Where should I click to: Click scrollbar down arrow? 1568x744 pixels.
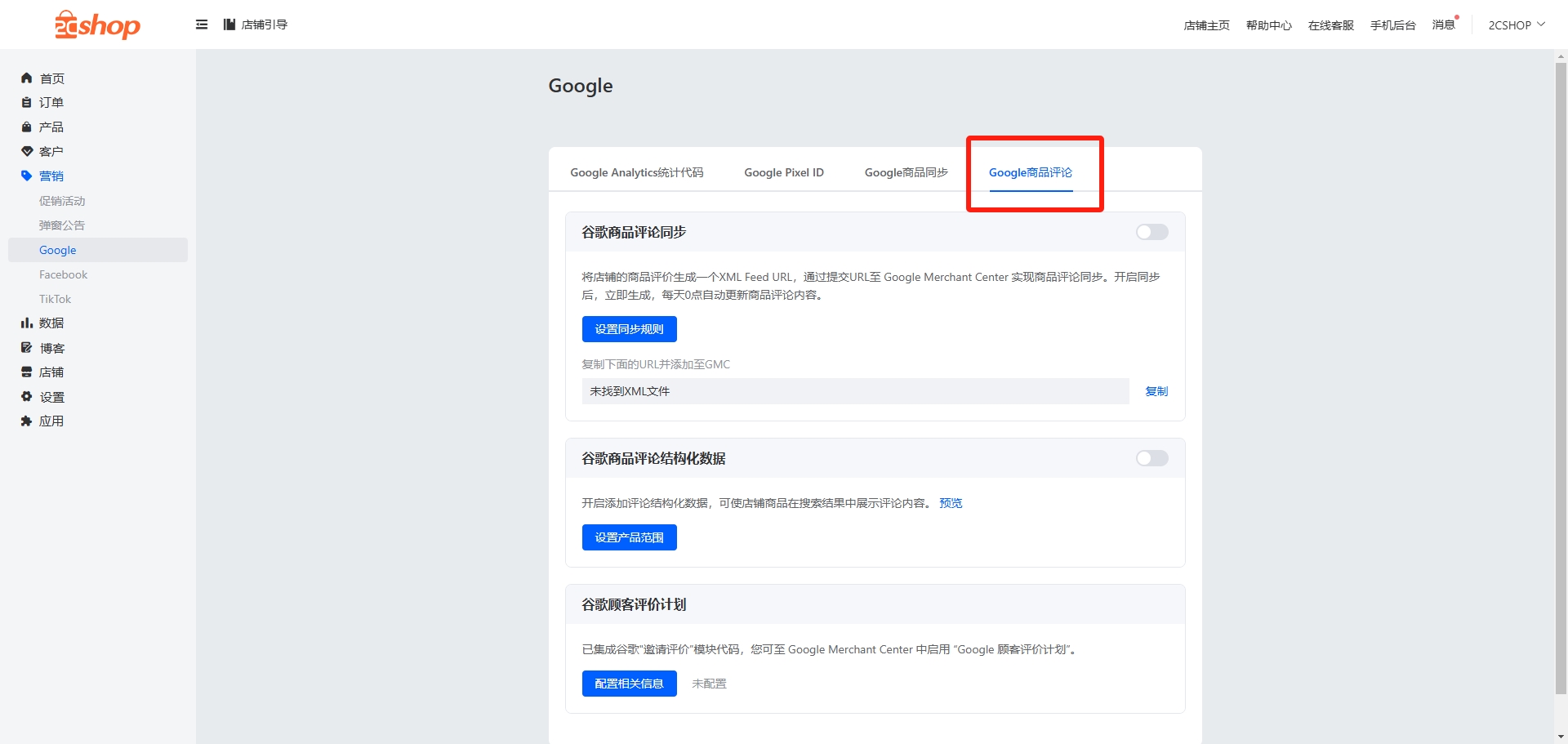1561,737
